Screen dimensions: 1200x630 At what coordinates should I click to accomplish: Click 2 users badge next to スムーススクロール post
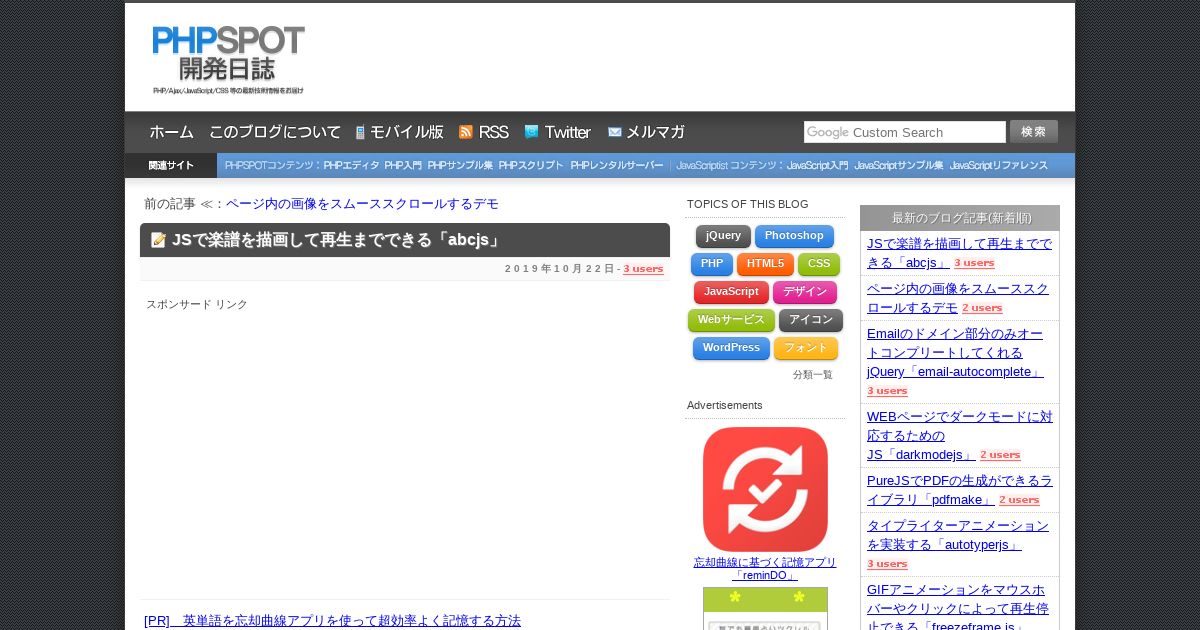coord(982,308)
